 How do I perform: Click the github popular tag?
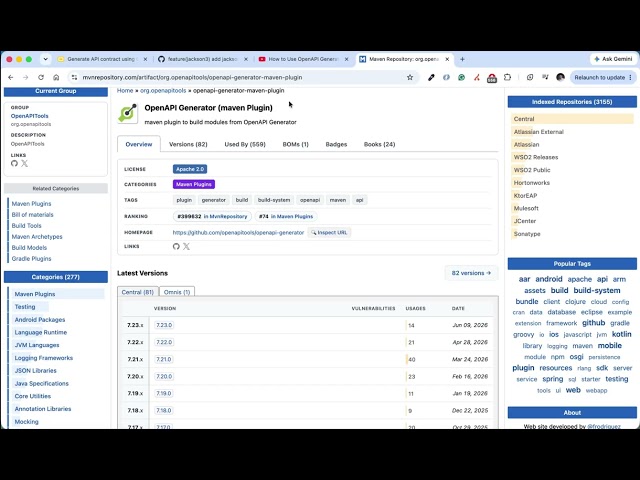[x=593, y=323]
